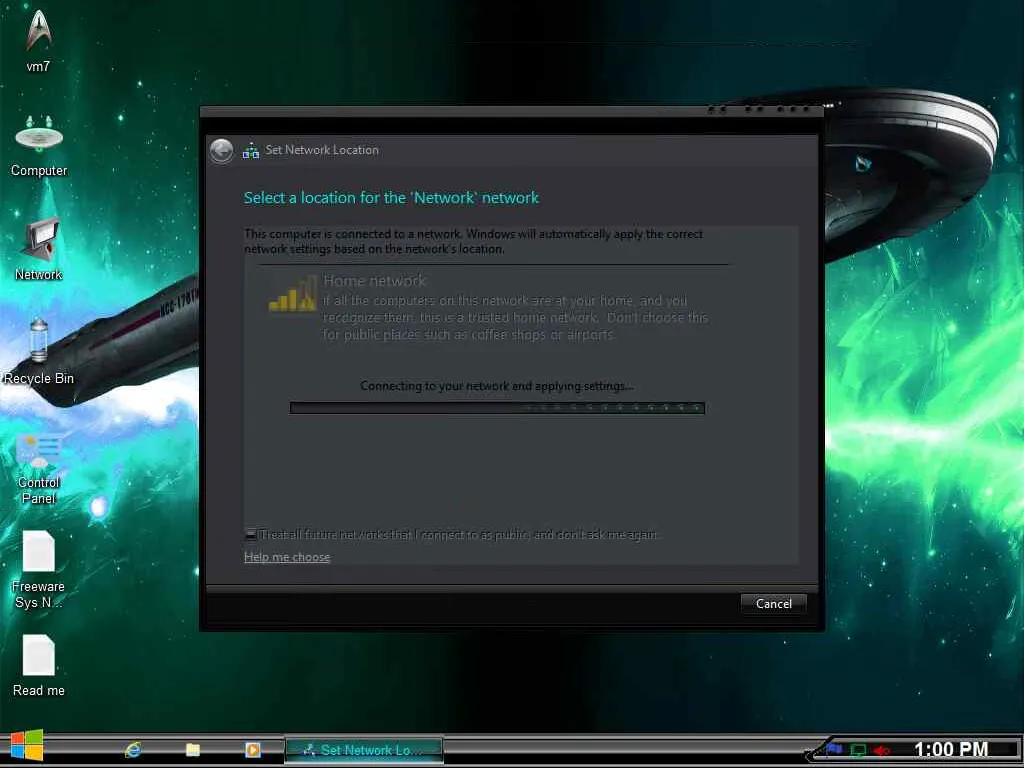
Task: Open media player from taskbar
Action: (x=253, y=750)
